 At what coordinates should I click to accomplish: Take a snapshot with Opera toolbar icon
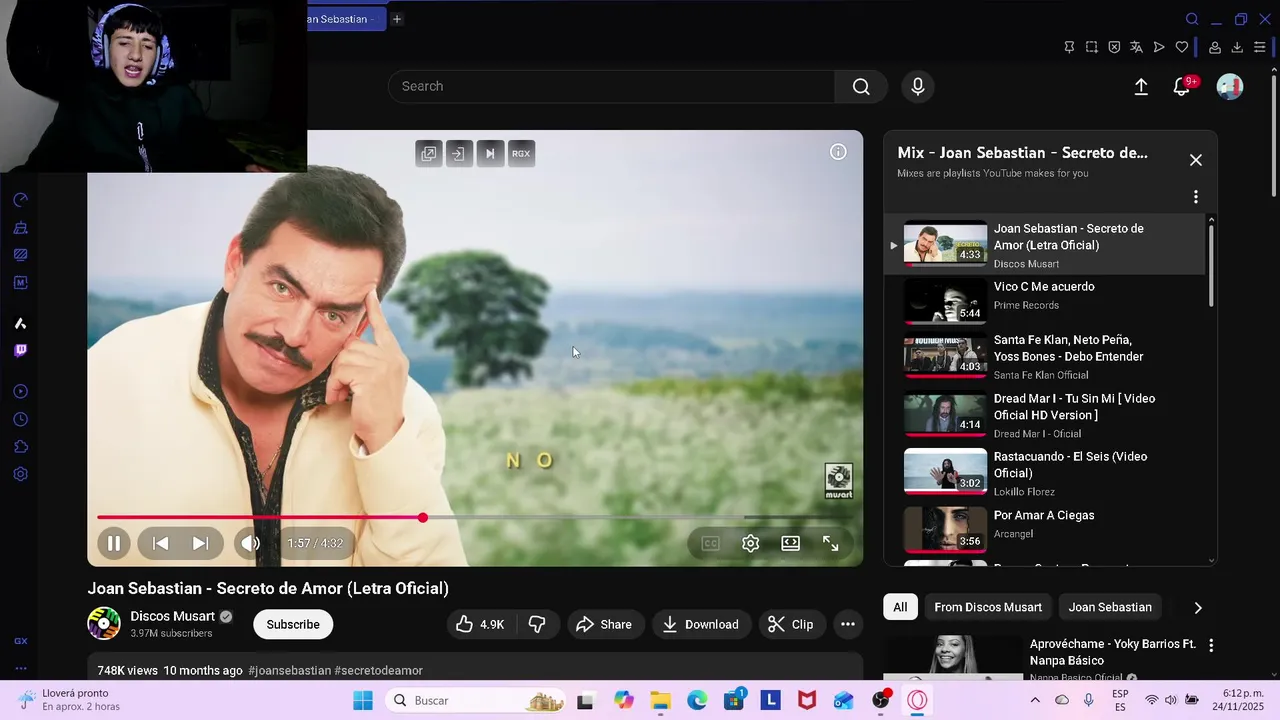click(1092, 47)
